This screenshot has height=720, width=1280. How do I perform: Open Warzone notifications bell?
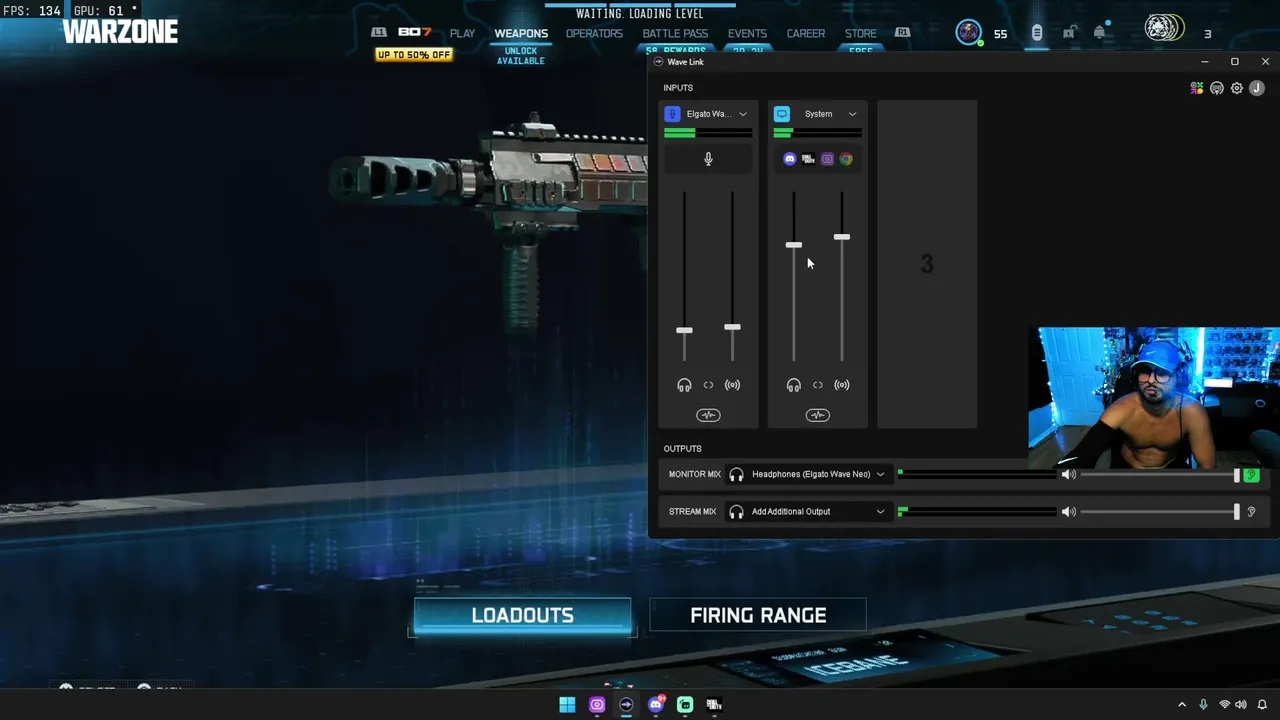[1100, 33]
